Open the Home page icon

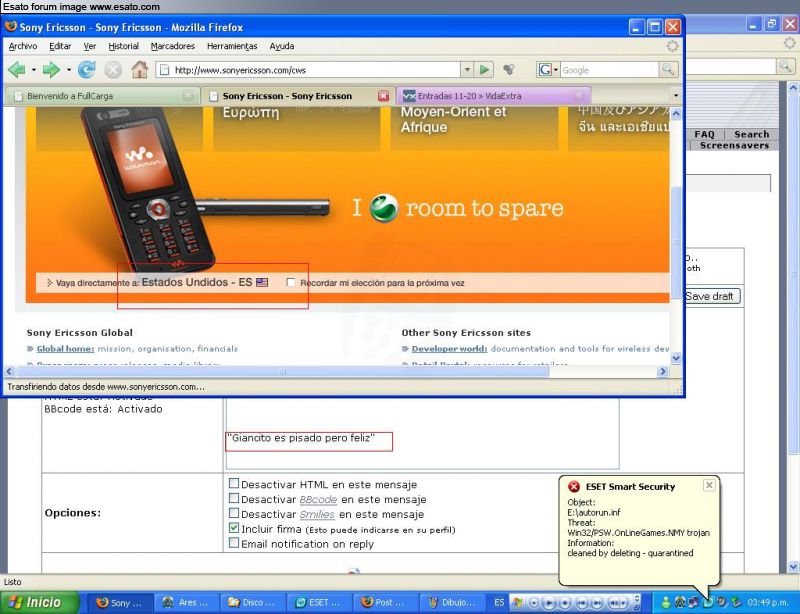tap(139, 69)
